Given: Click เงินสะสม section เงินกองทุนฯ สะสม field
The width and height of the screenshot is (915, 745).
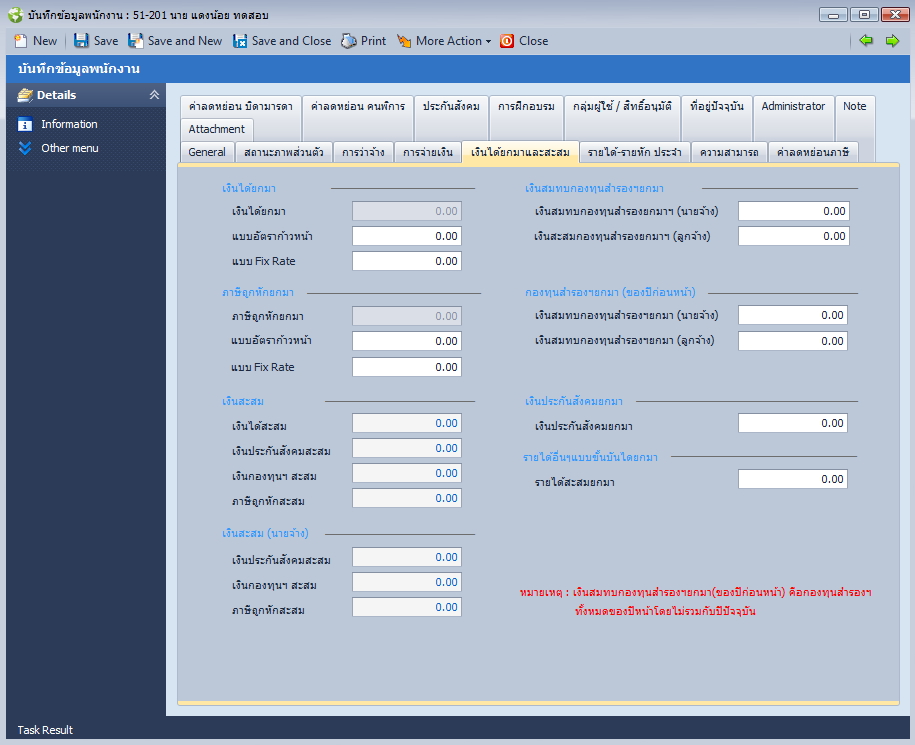Looking at the screenshot, I should point(407,473).
